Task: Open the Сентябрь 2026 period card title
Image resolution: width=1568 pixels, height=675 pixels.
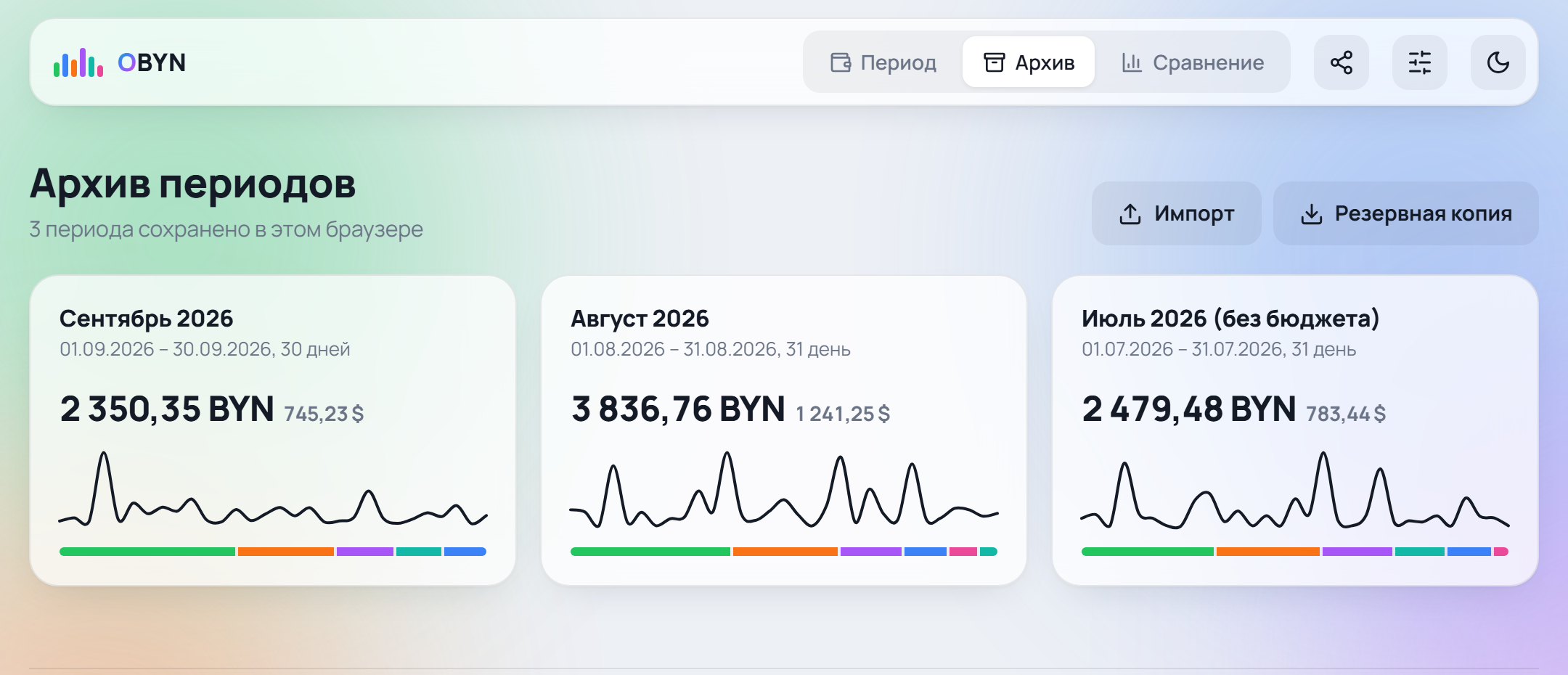Action: coord(147,319)
